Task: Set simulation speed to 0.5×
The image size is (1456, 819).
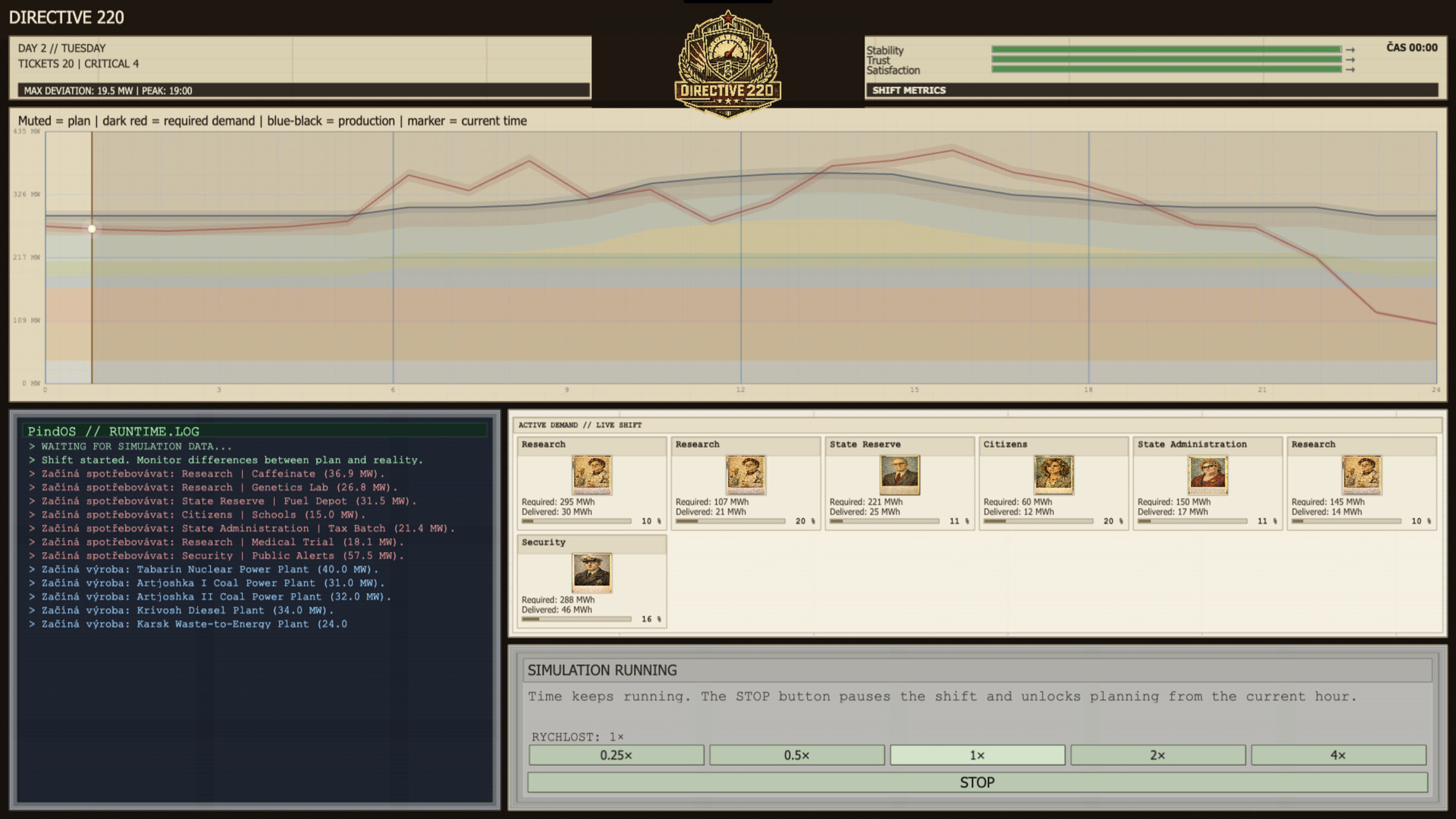Action: [796, 755]
